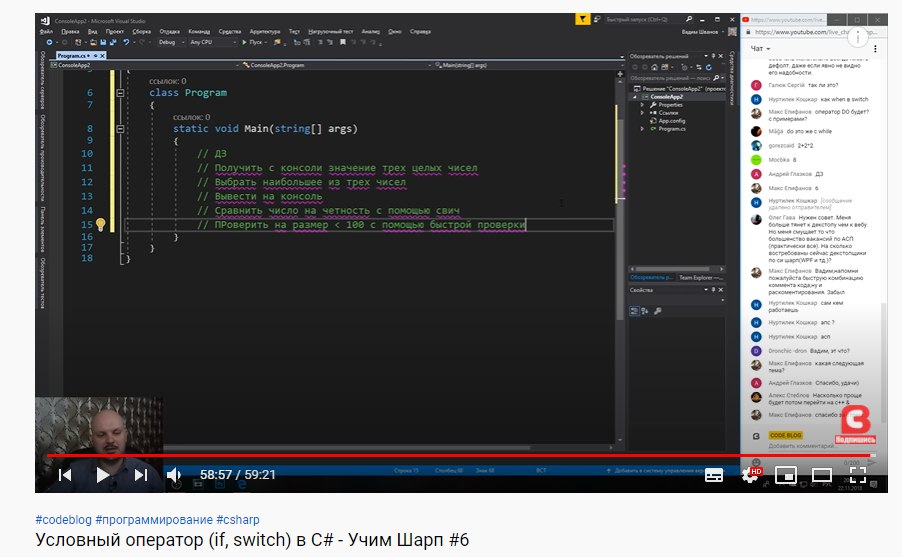Open the Правка menu in Visual Studio
This screenshot has width=902, height=557.
pos(70,32)
